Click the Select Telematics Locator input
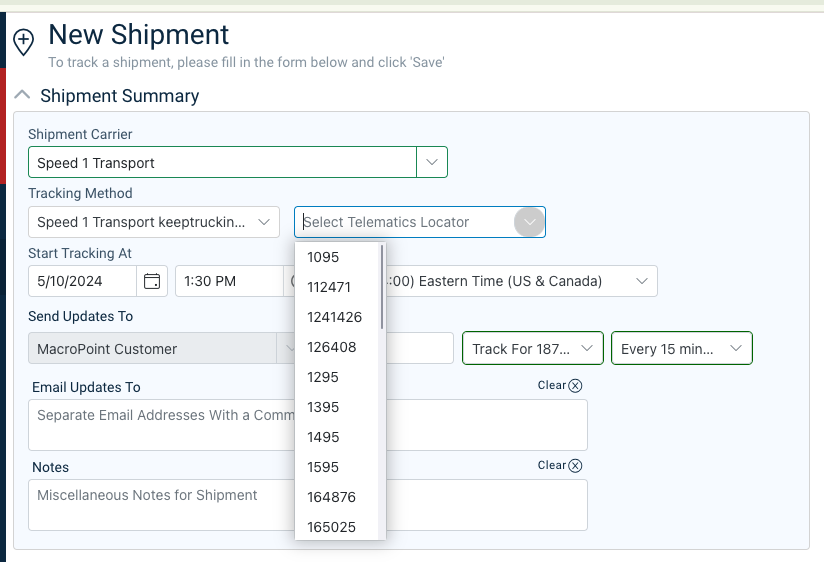Viewport: 824px width, 562px height. (405, 222)
